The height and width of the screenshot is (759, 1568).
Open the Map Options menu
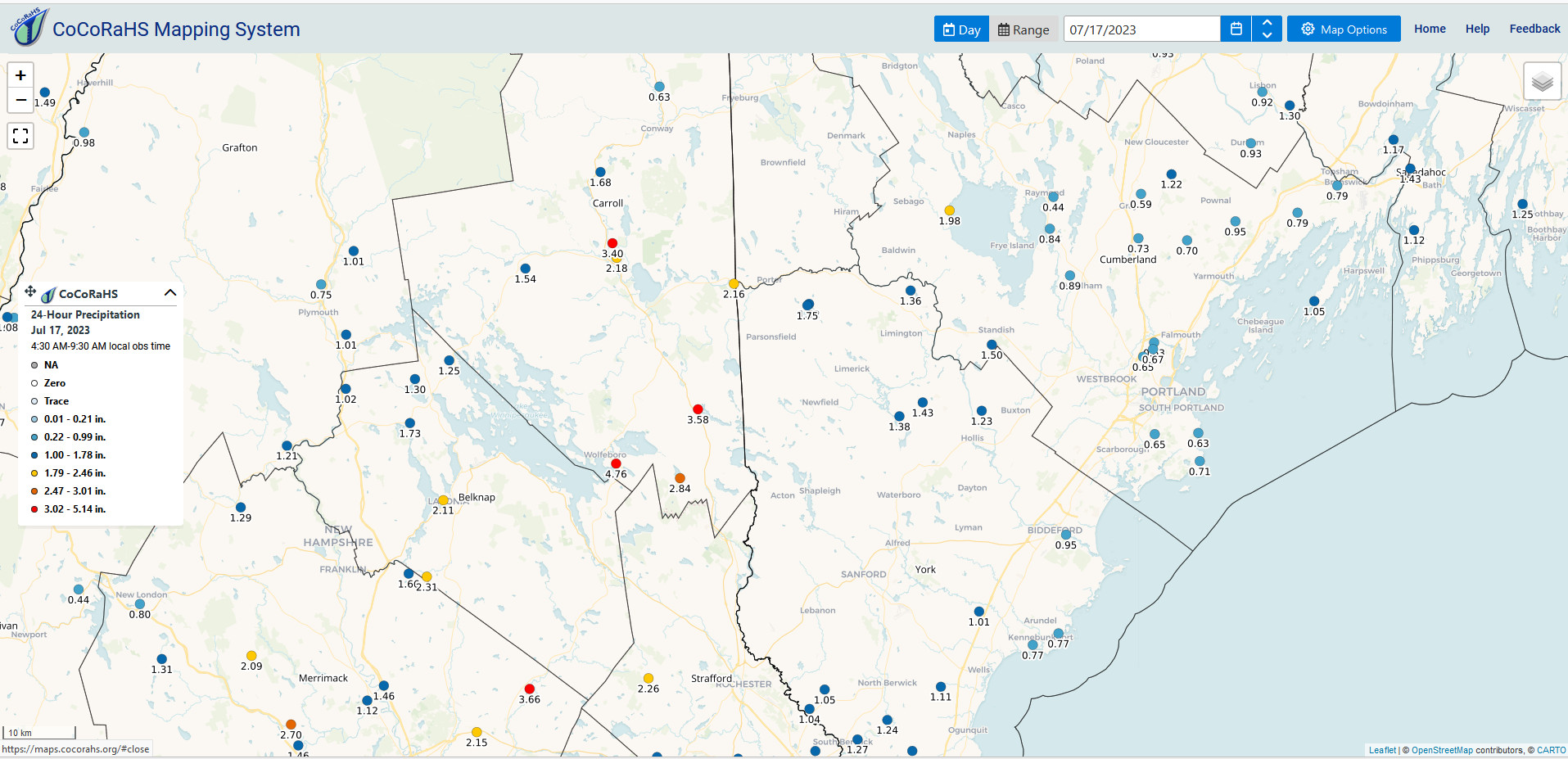[1344, 29]
